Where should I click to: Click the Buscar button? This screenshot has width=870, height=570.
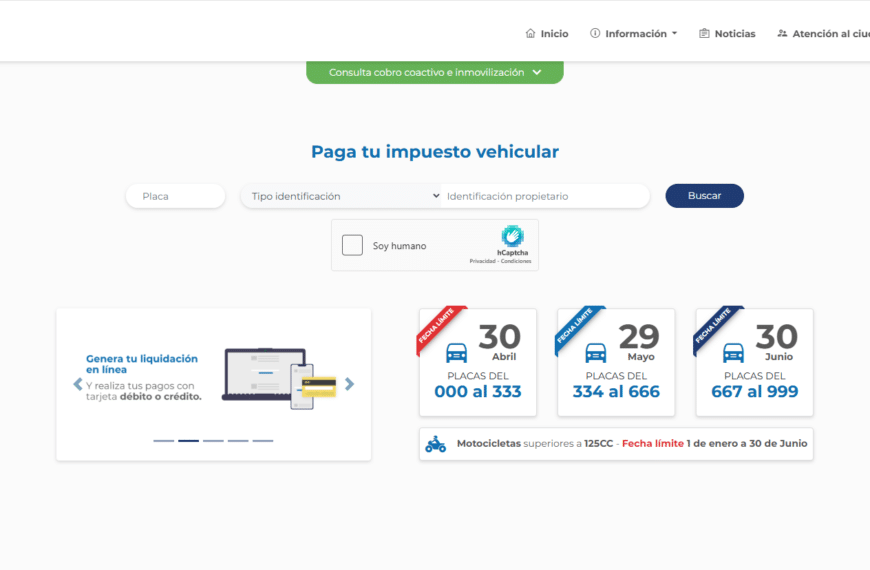click(705, 196)
